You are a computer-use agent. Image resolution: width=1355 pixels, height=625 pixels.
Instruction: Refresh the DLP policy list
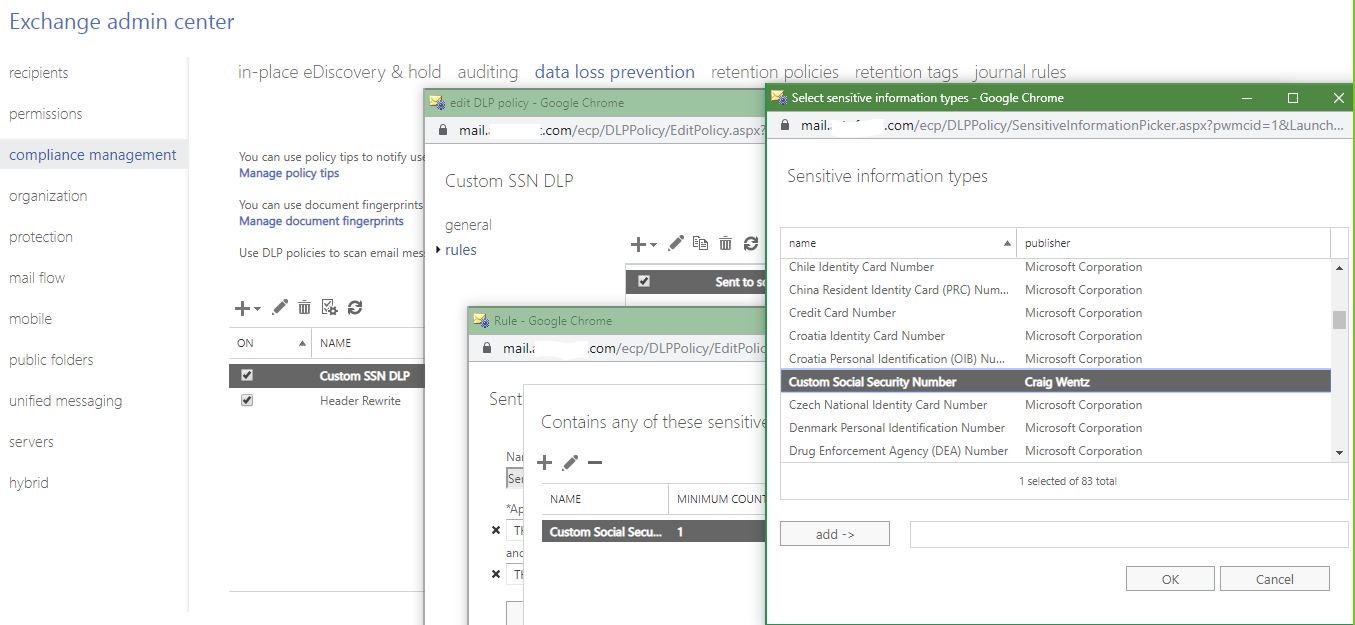[355, 308]
